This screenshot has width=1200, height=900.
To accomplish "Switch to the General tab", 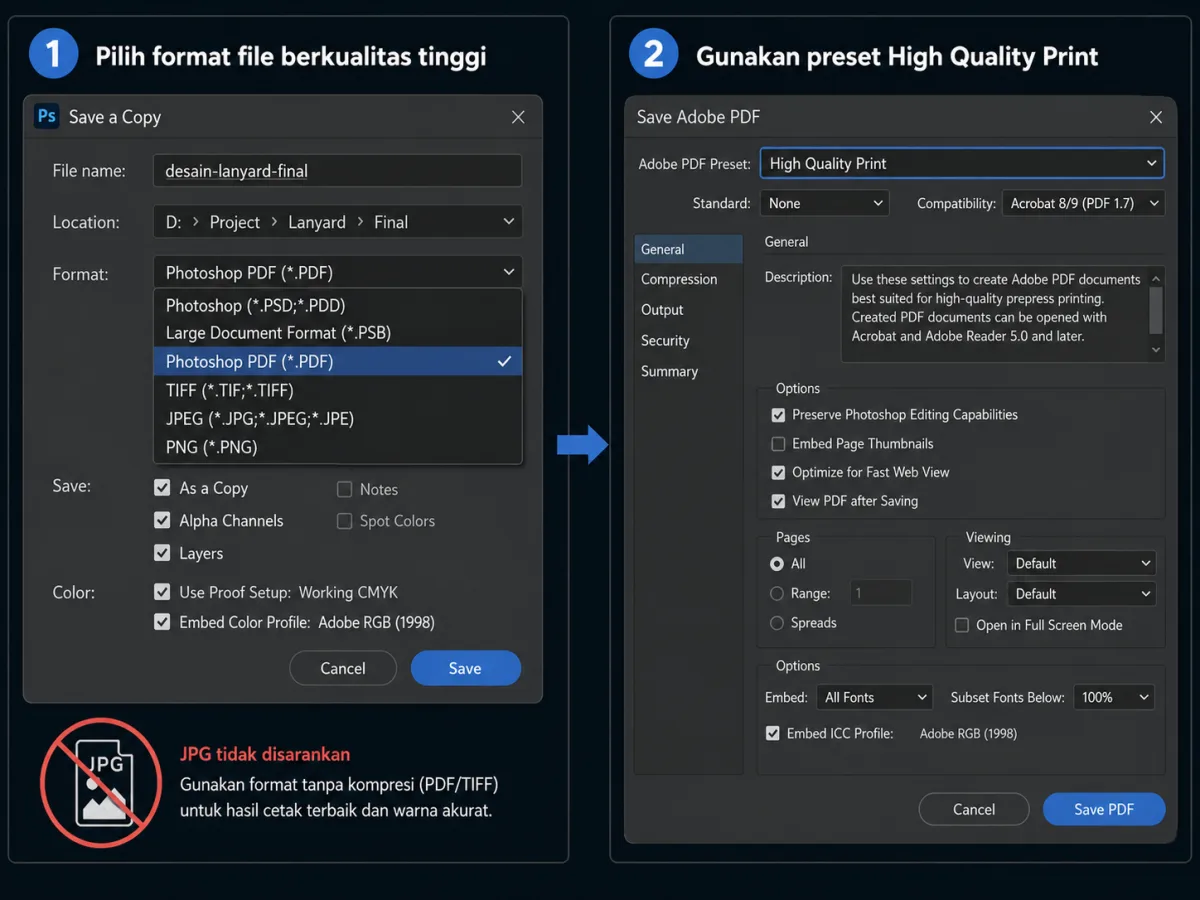I will [x=689, y=249].
